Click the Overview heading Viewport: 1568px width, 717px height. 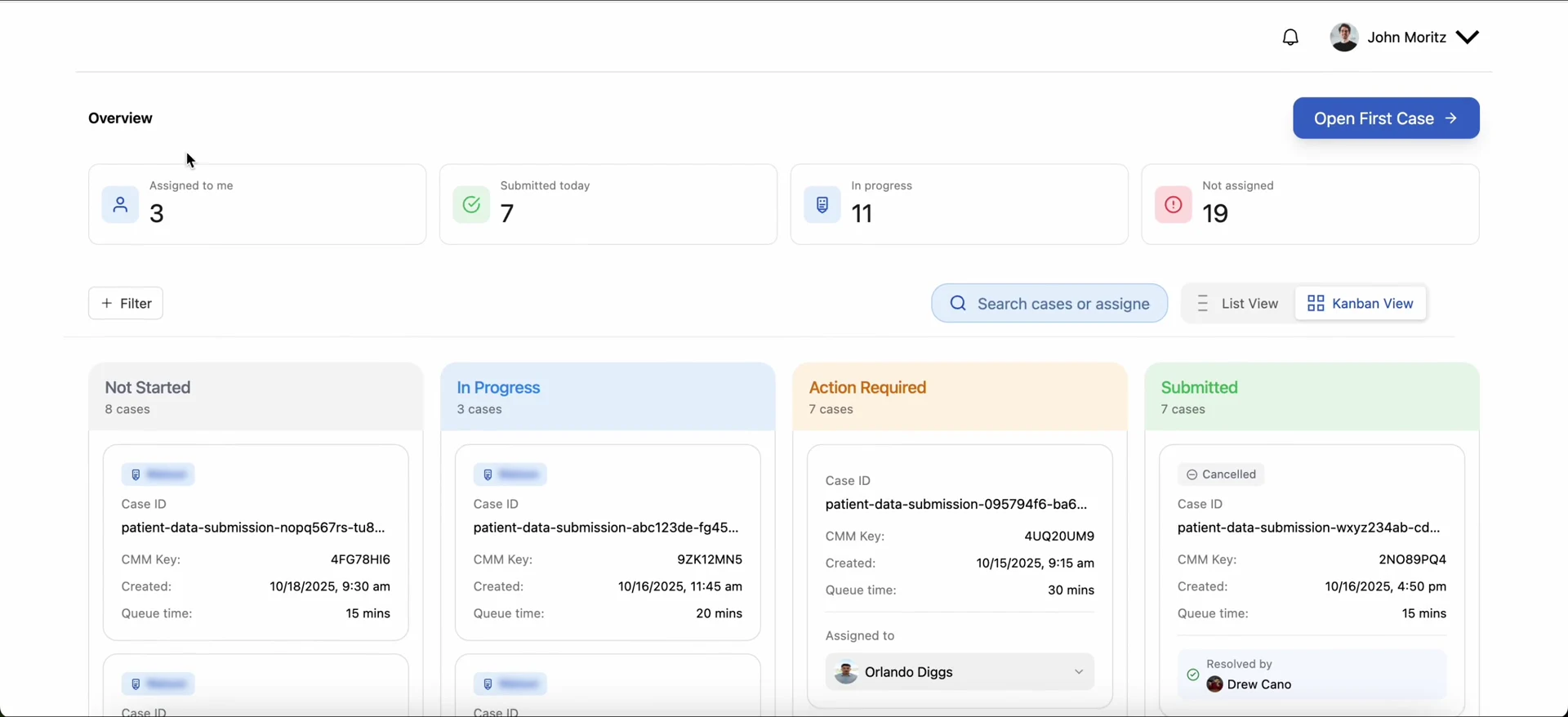pos(120,118)
